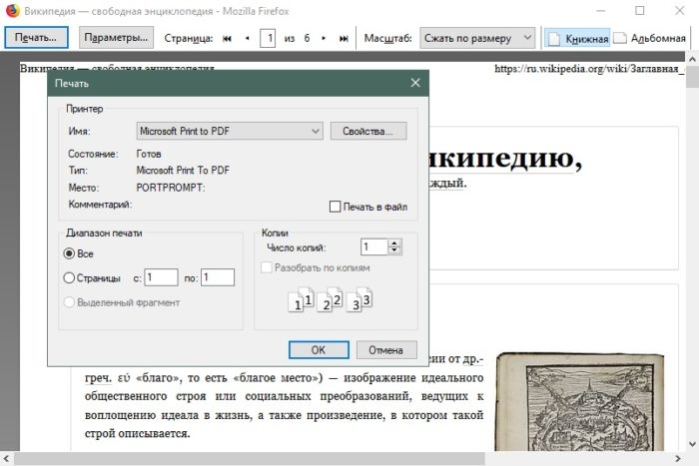Click the Firefox logo icon
This screenshot has width=699, height=466.
[12, 11]
